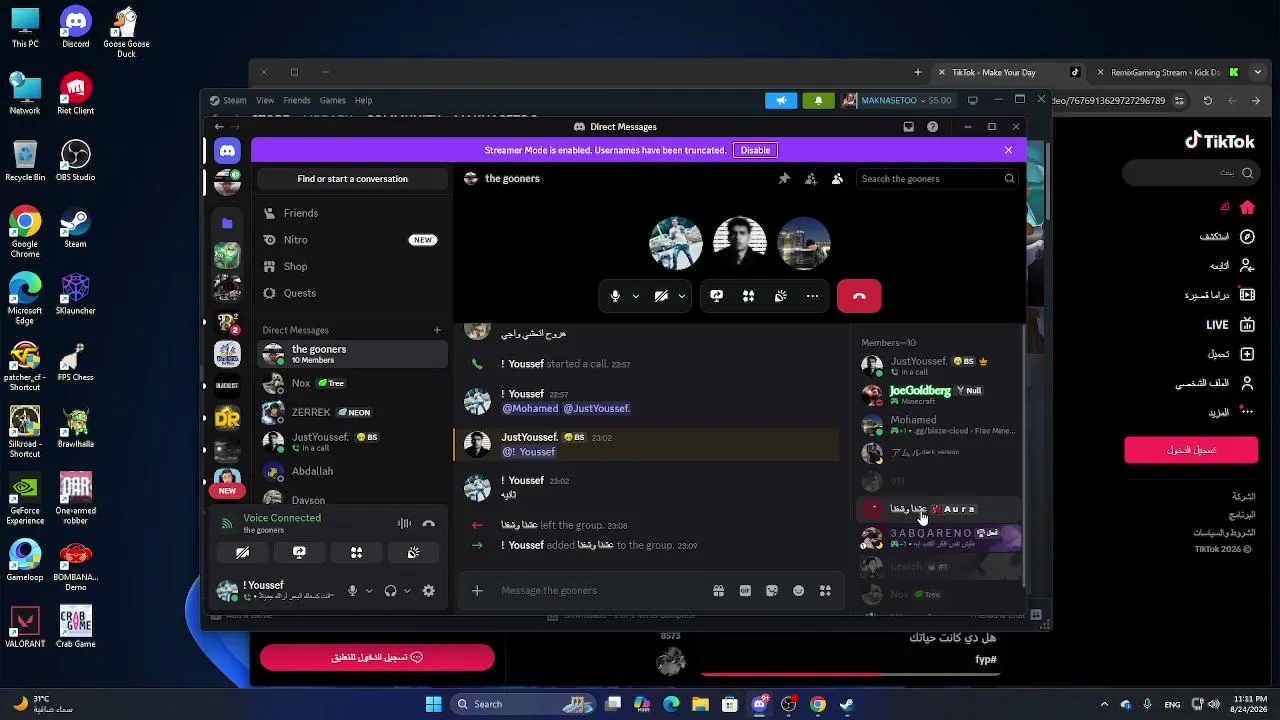The image size is (1280, 720).
Task: Share your screen in the call controls
Action: coord(716,296)
